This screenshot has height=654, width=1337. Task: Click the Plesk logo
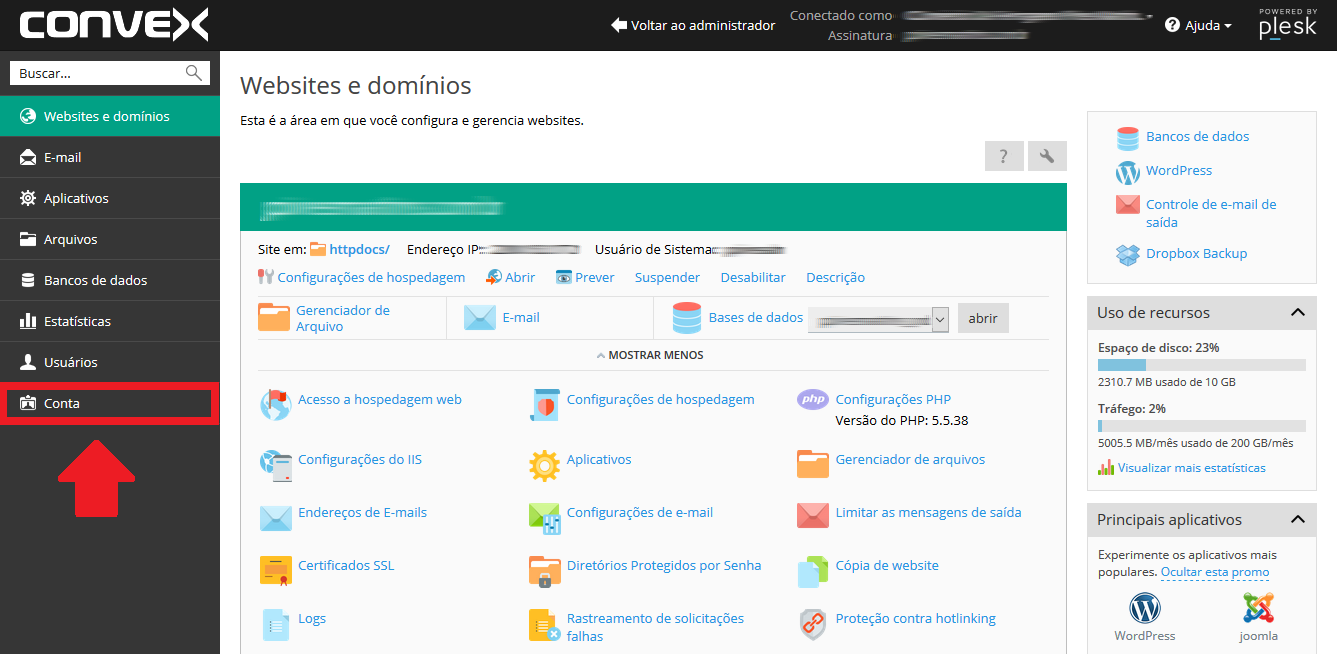click(x=1288, y=25)
